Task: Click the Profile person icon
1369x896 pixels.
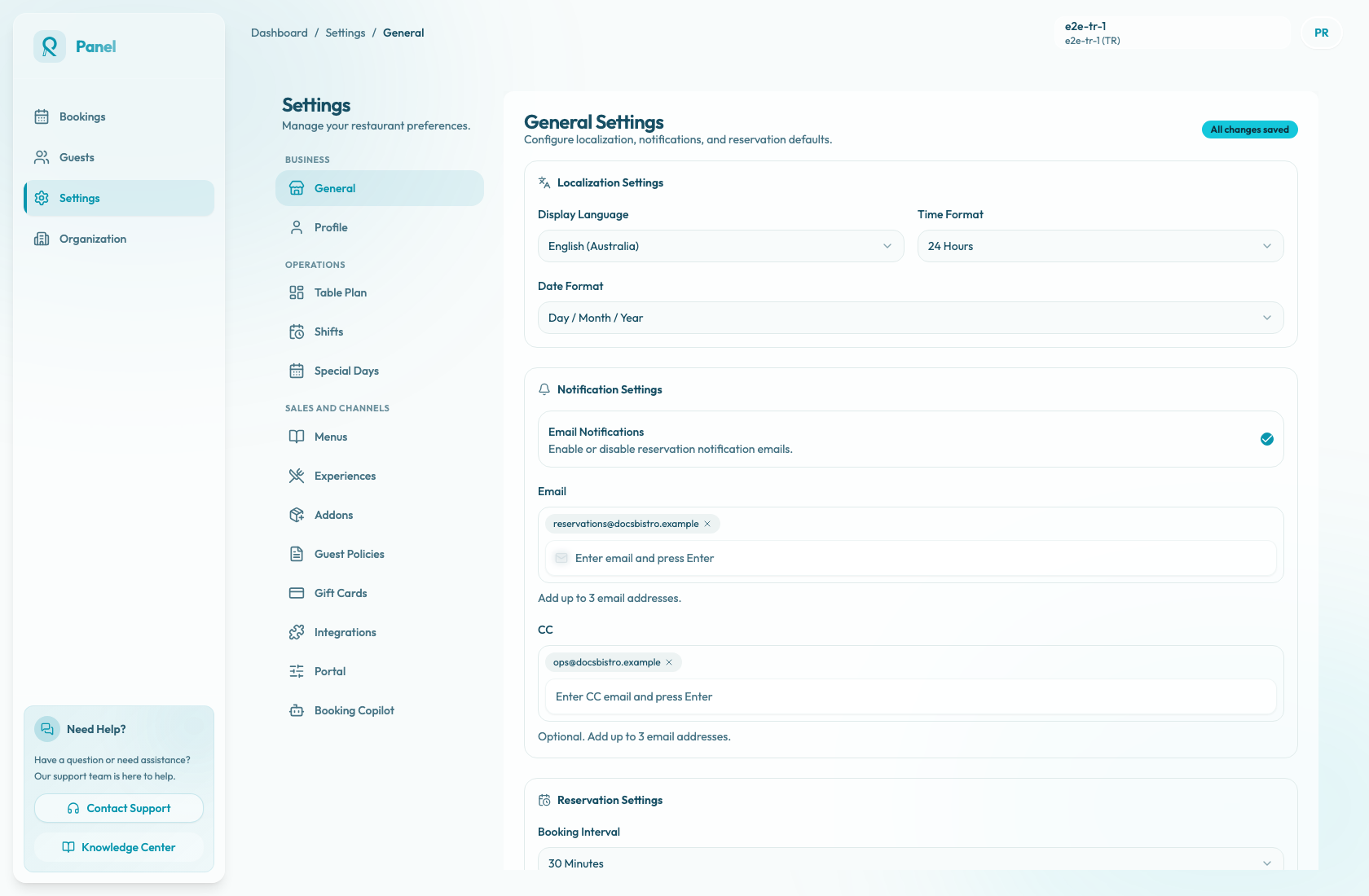Action: pos(297,227)
